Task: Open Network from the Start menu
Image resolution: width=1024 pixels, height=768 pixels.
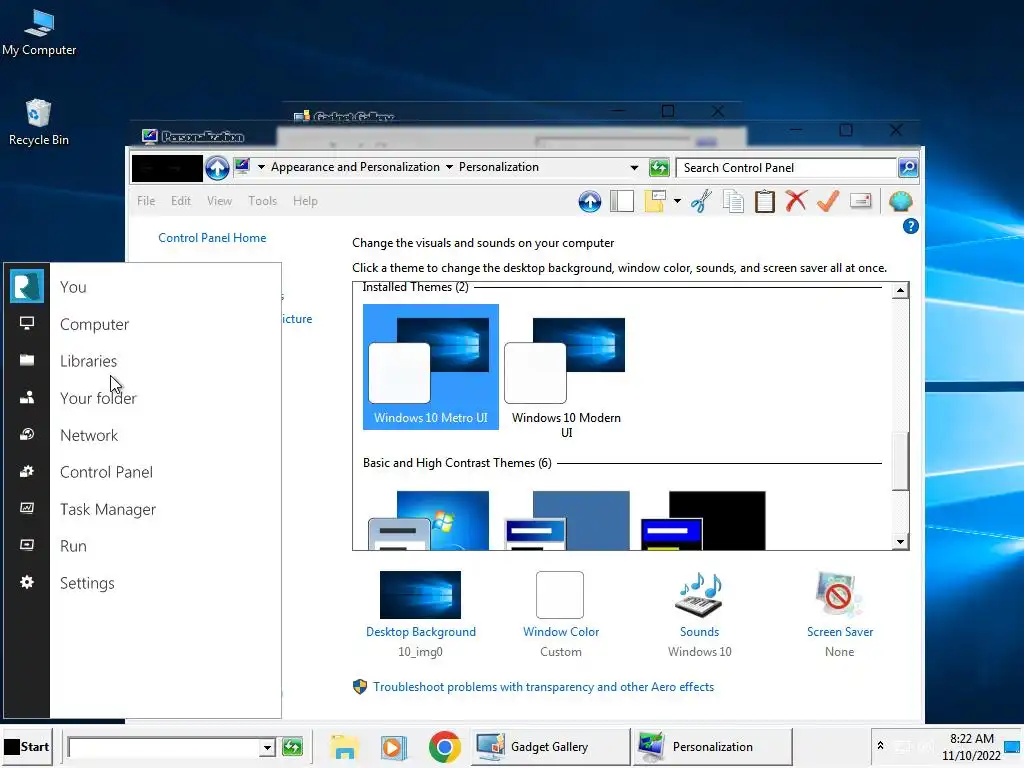Action: (89, 436)
